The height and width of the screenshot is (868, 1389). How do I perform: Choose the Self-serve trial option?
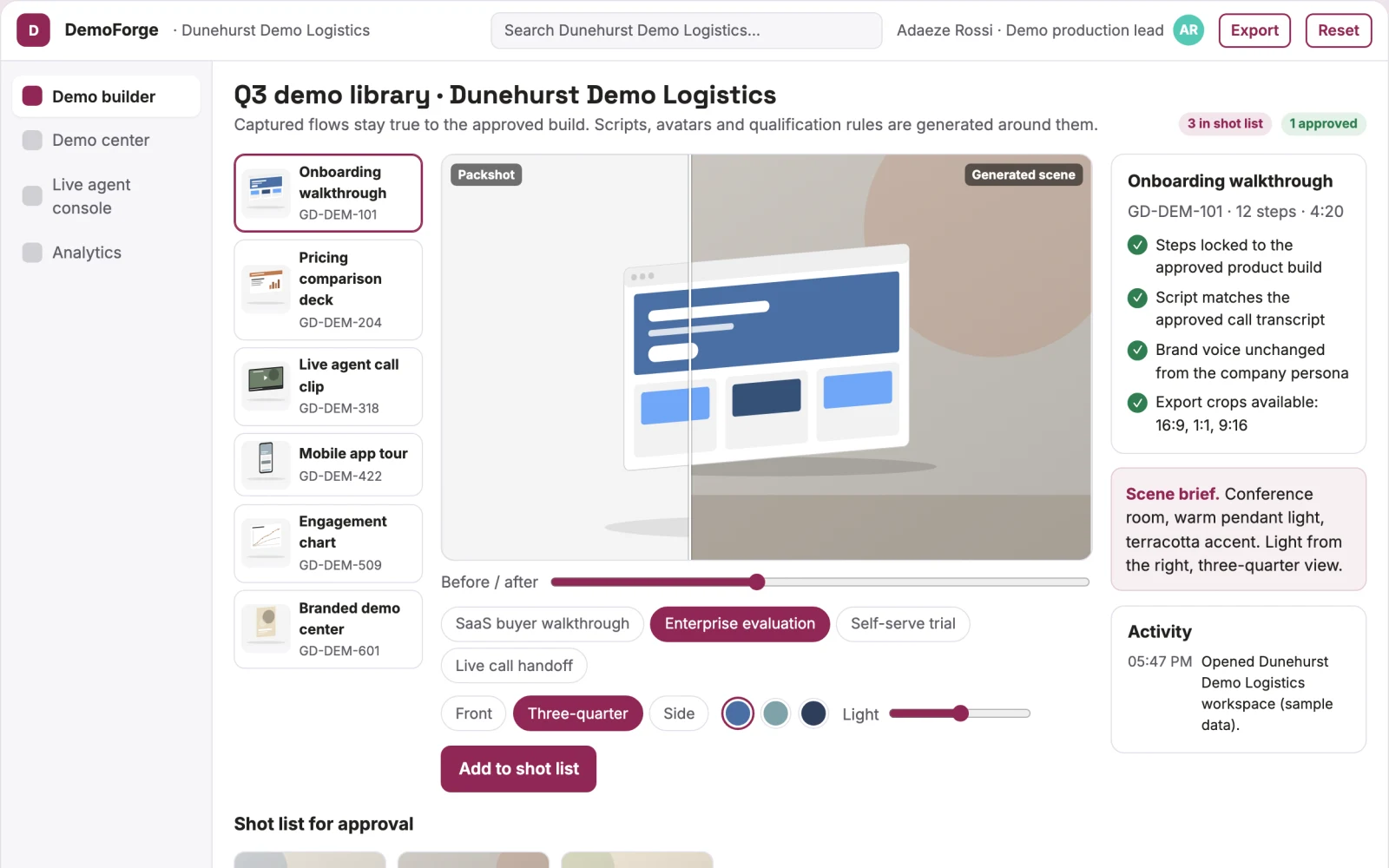pyautogui.click(x=903, y=624)
